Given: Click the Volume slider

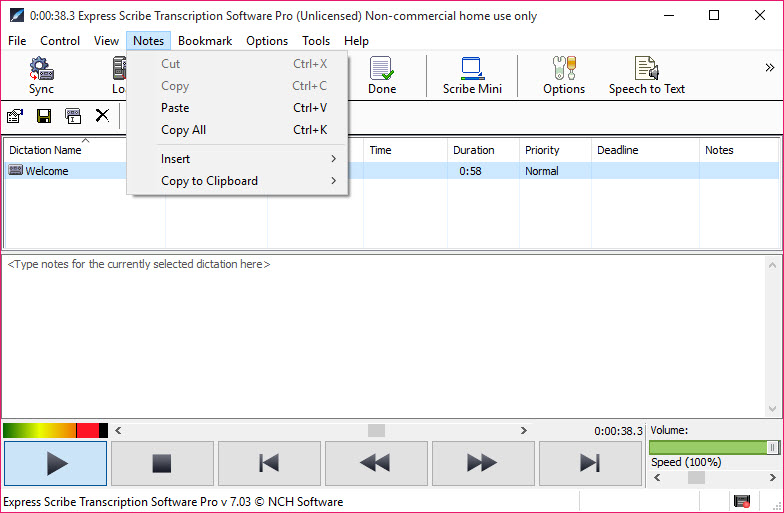Looking at the screenshot, I should [x=714, y=447].
